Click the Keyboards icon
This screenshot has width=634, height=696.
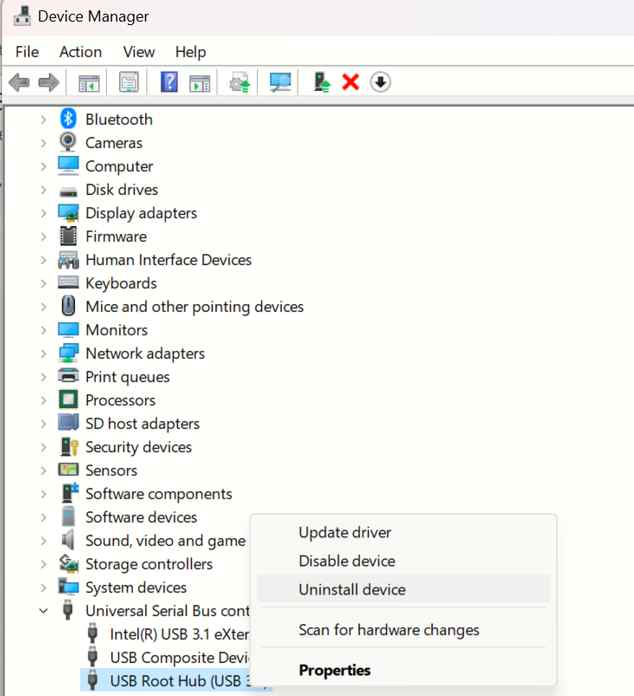(68, 283)
